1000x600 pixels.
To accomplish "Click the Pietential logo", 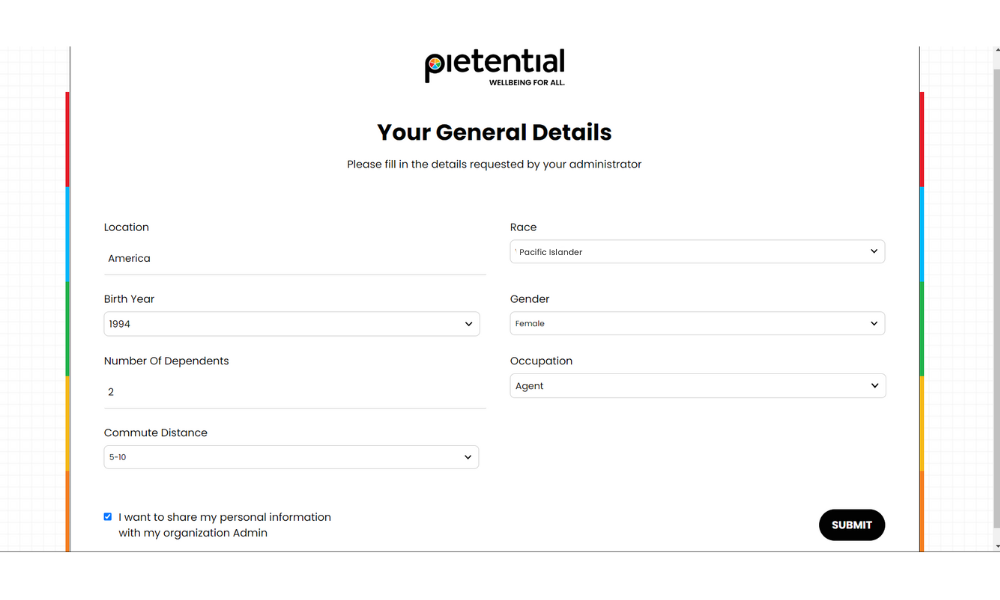I will pyautogui.click(x=494, y=66).
